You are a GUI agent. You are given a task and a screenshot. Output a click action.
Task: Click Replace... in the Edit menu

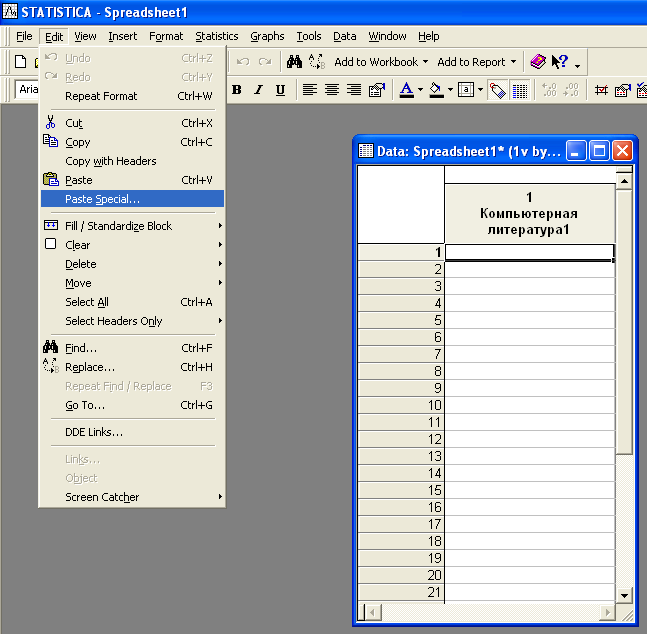pos(132,367)
